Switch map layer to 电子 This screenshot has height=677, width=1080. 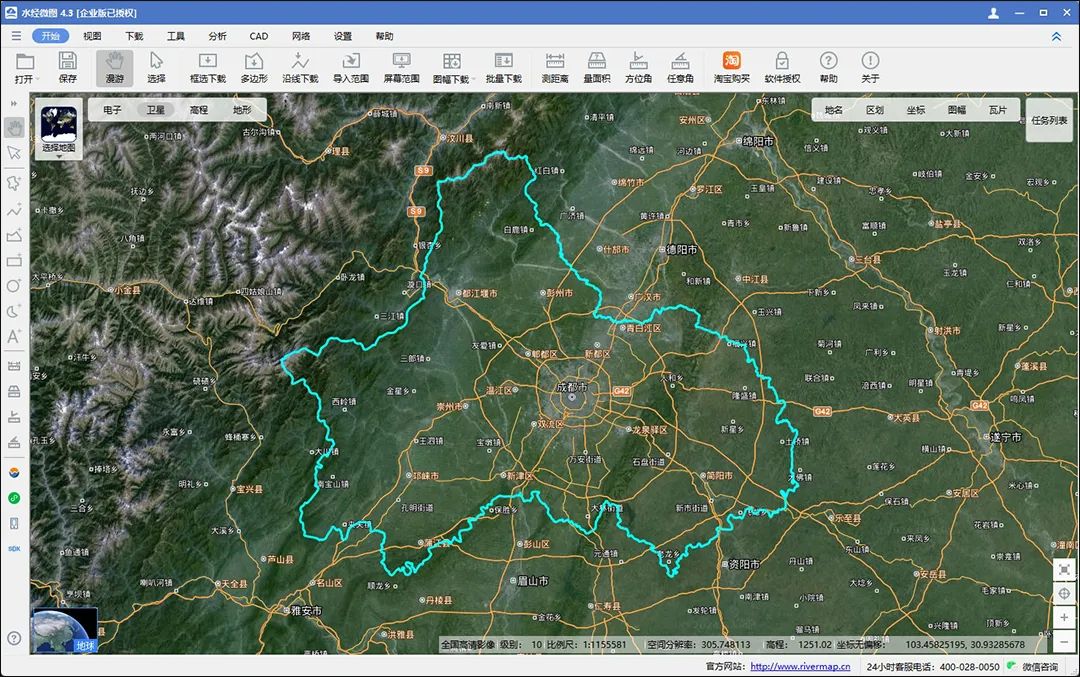[x=112, y=110]
